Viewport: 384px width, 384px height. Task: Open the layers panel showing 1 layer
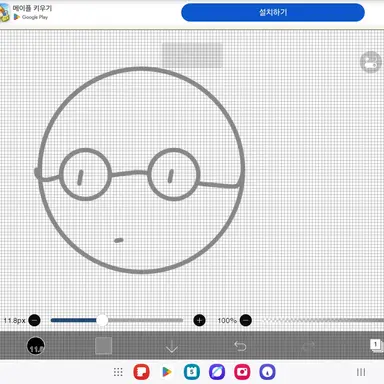376,345
